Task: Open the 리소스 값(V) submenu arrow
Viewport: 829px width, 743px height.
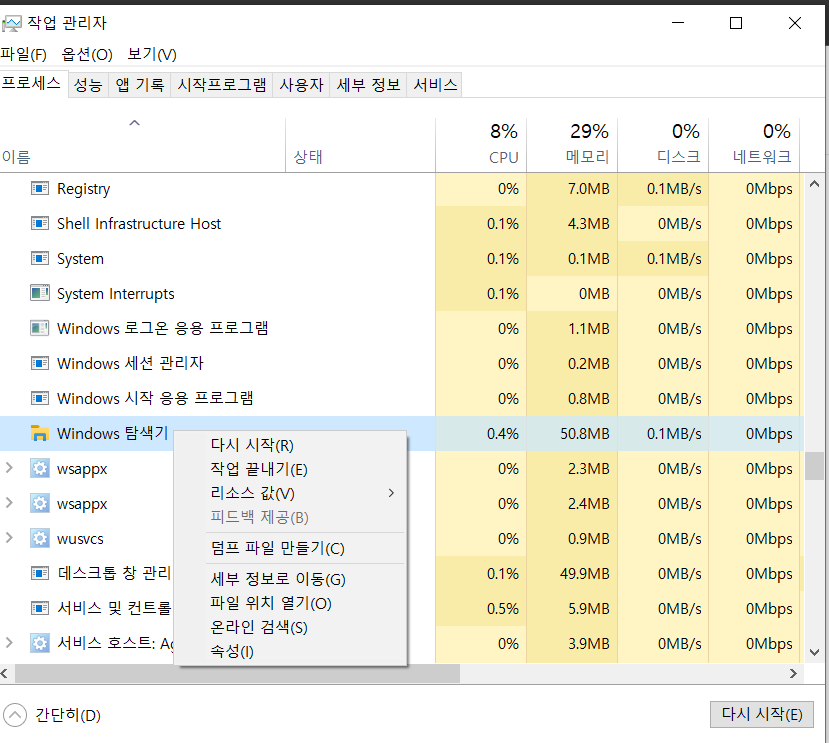Action: [x=391, y=493]
